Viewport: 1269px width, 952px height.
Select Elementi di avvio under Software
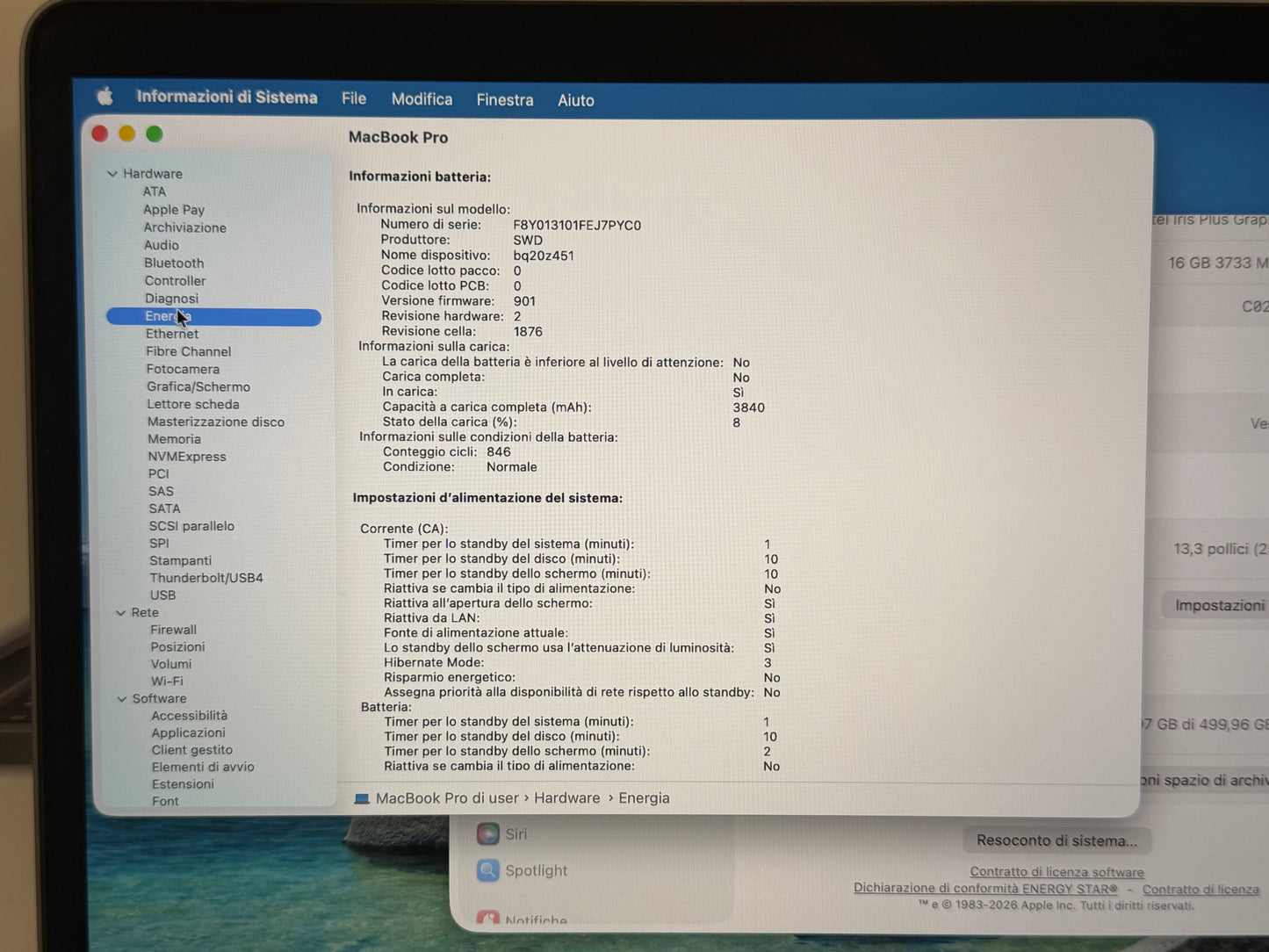tap(203, 767)
